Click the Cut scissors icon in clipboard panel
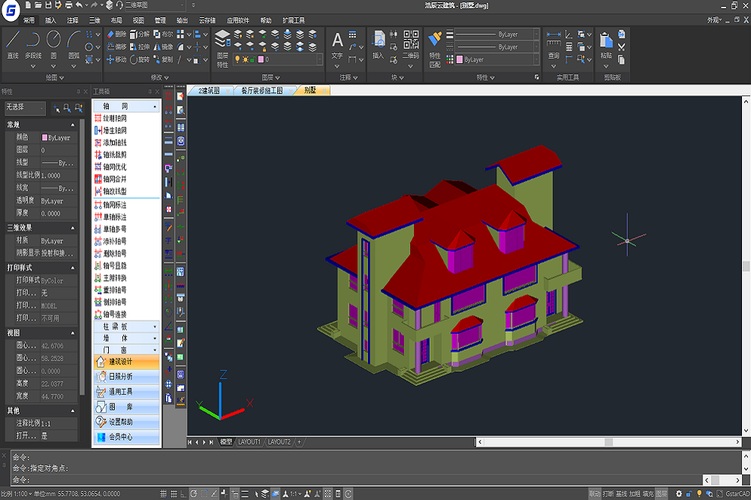 [x=621, y=47]
